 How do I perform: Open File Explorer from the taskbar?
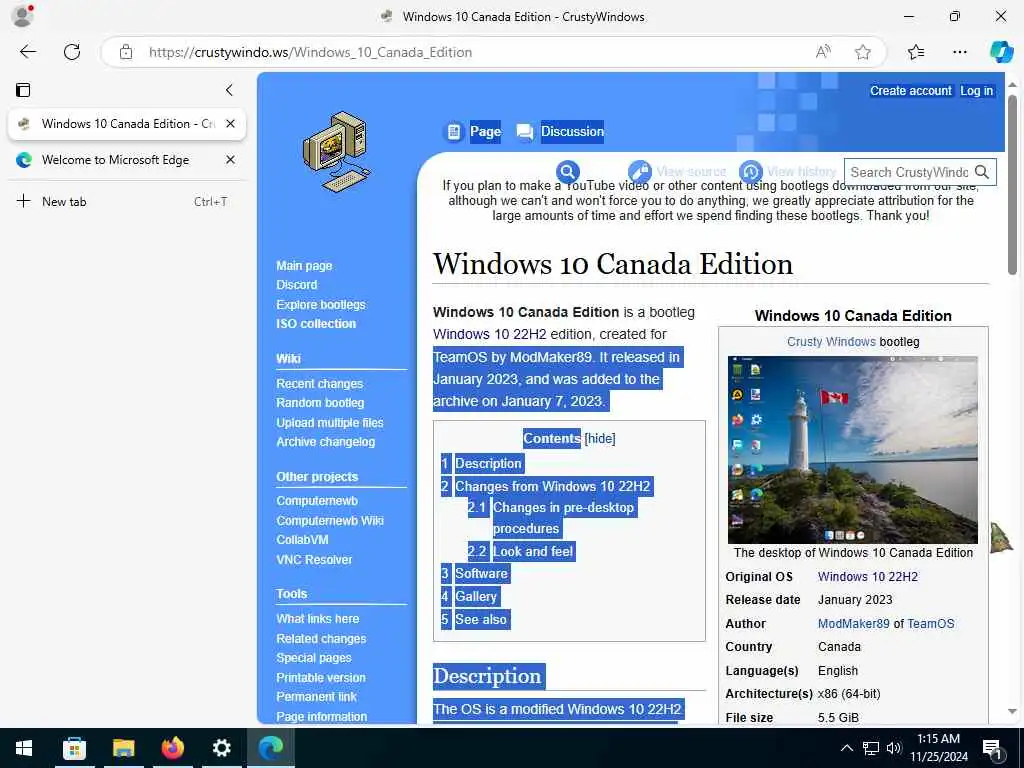point(123,748)
